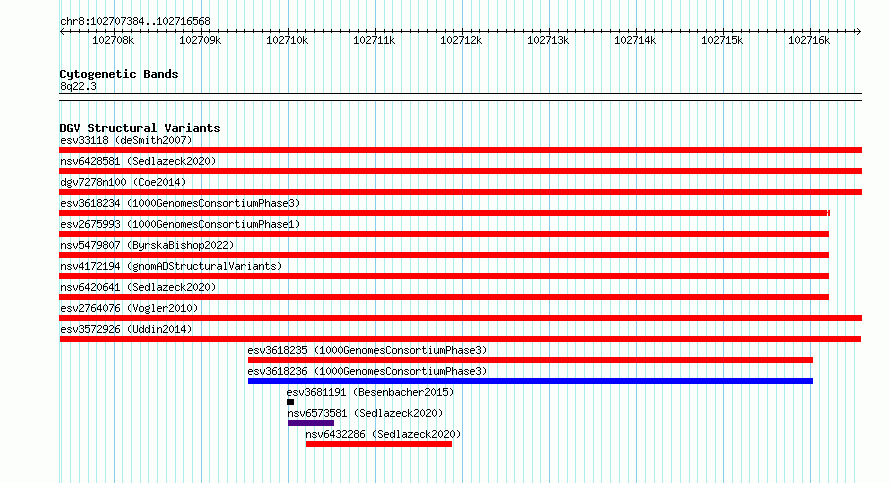This screenshot has width=890, height=483.
Task: Click nsv6573581 (Sedlazeck2020) label
Action: tap(365, 413)
